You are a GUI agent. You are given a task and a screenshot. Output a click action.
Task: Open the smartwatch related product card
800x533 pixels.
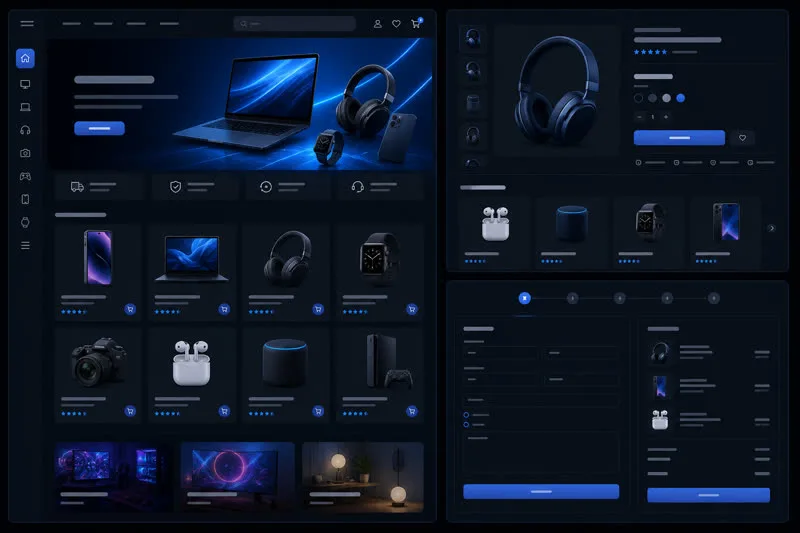(648, 233)
